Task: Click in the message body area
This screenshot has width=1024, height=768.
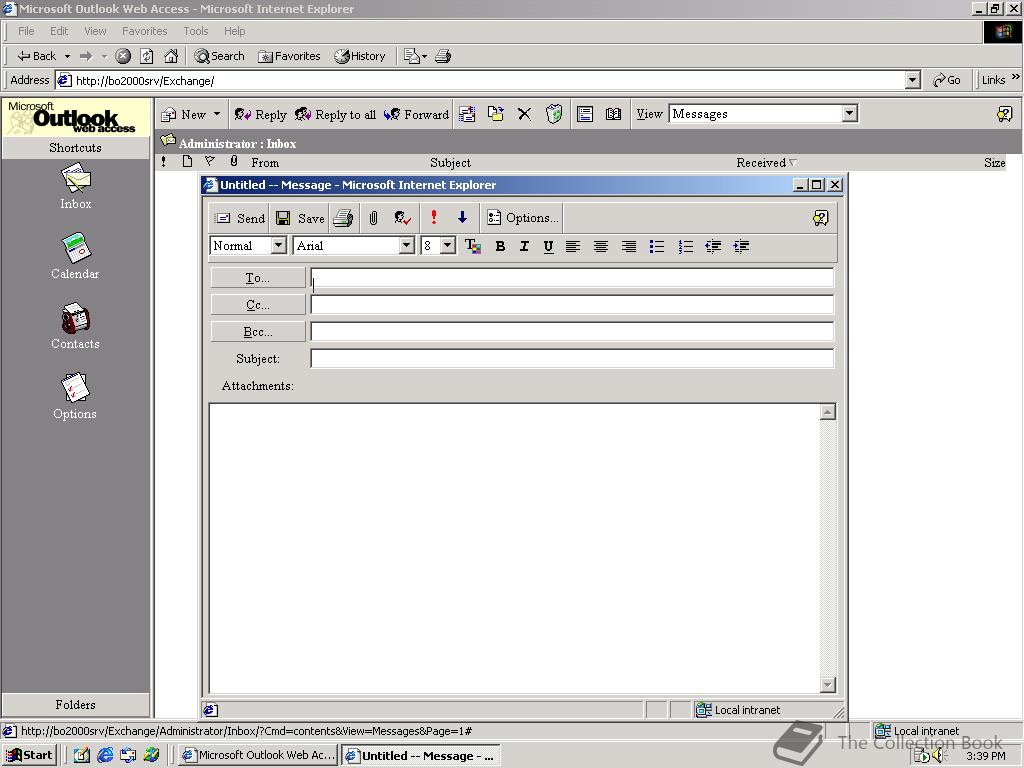Action: [x=514, y=549]
